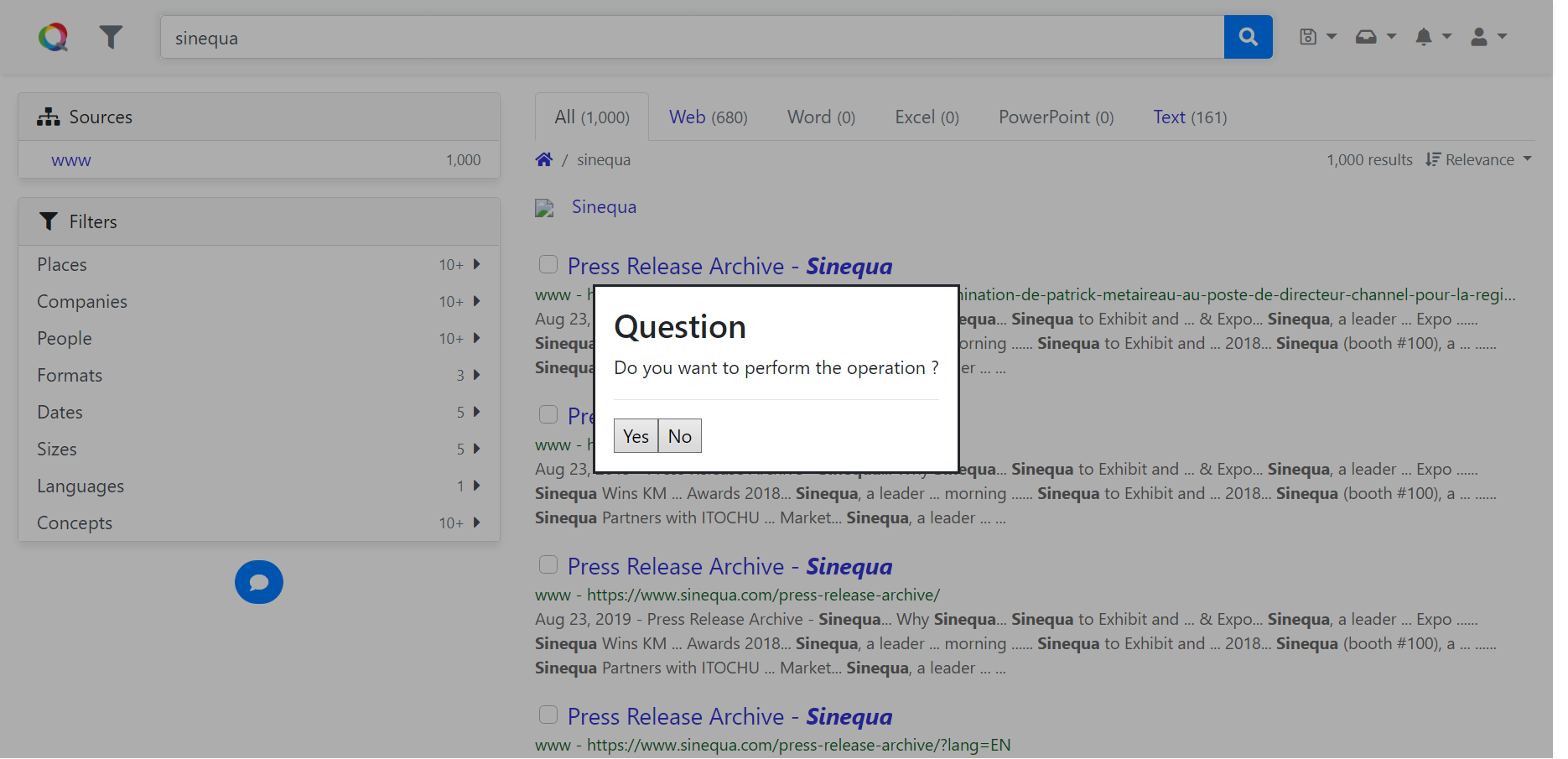Switch to the PowerPoint (0) tab
Viewport: 1568px width, 759px height.
pyautogui.click(x=1056, y=117)
